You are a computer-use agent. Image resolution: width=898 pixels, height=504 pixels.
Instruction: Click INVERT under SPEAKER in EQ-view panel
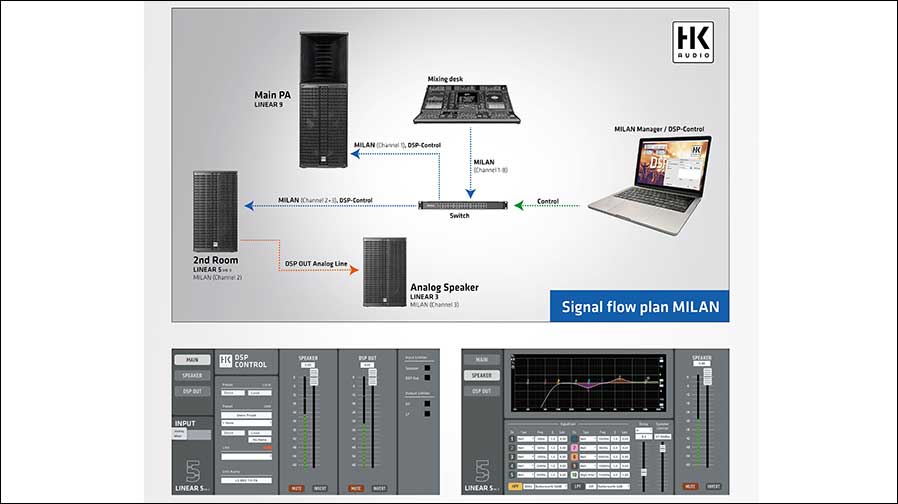tap(714, 486)
